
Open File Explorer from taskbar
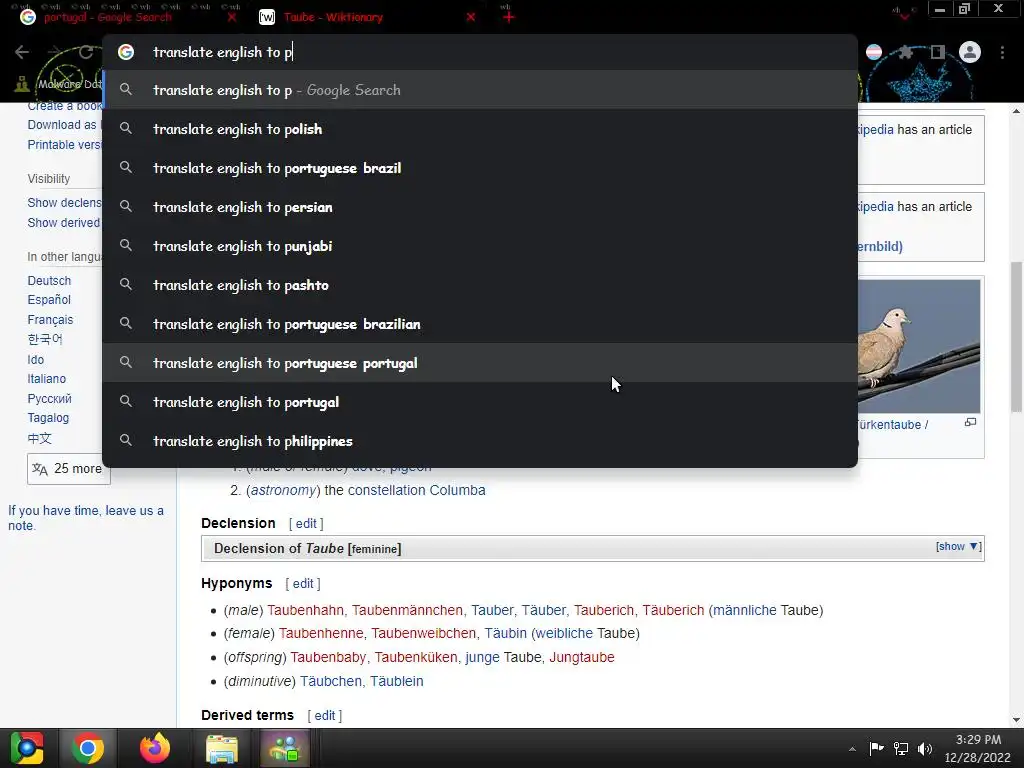pos(222,748)
